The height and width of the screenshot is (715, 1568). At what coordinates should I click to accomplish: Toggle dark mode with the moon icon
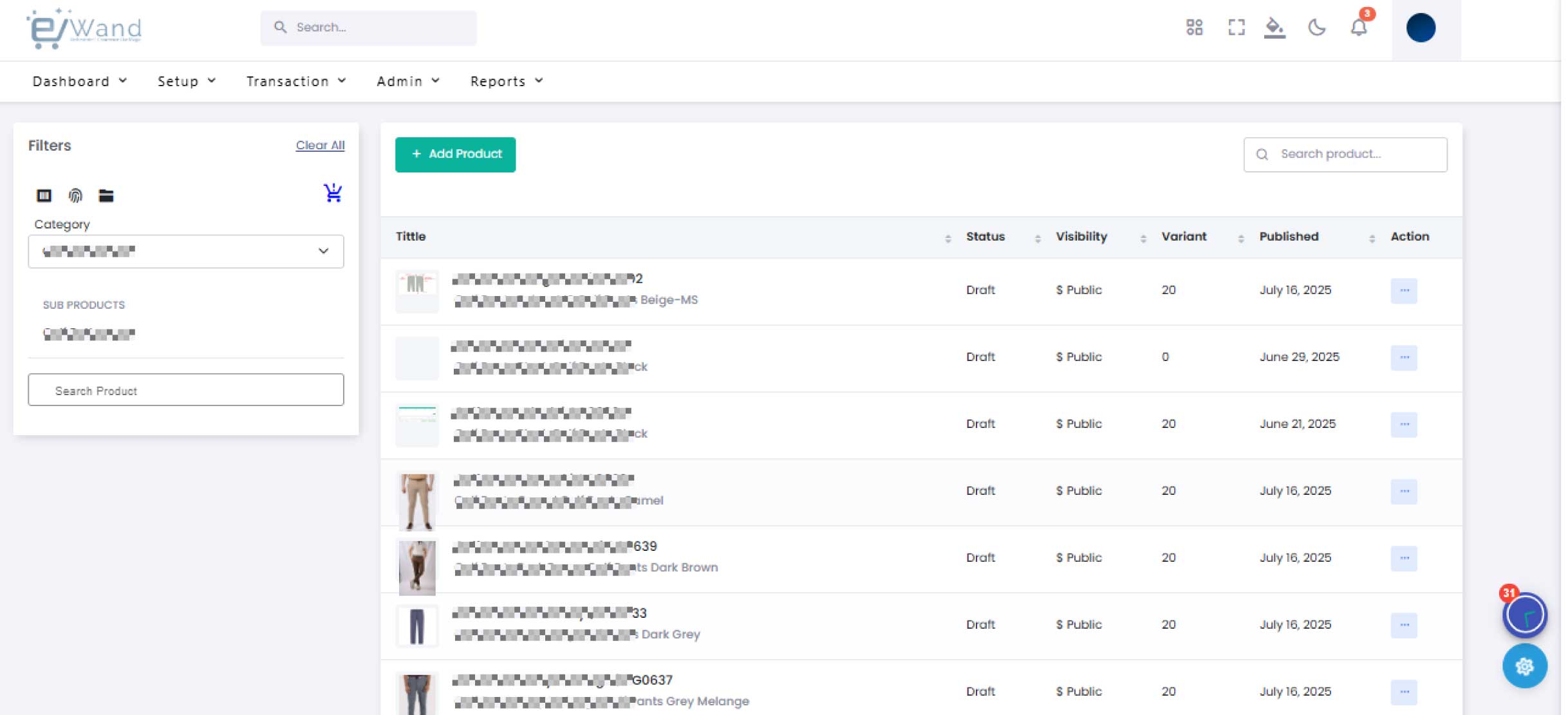[x=1317, y=28]
